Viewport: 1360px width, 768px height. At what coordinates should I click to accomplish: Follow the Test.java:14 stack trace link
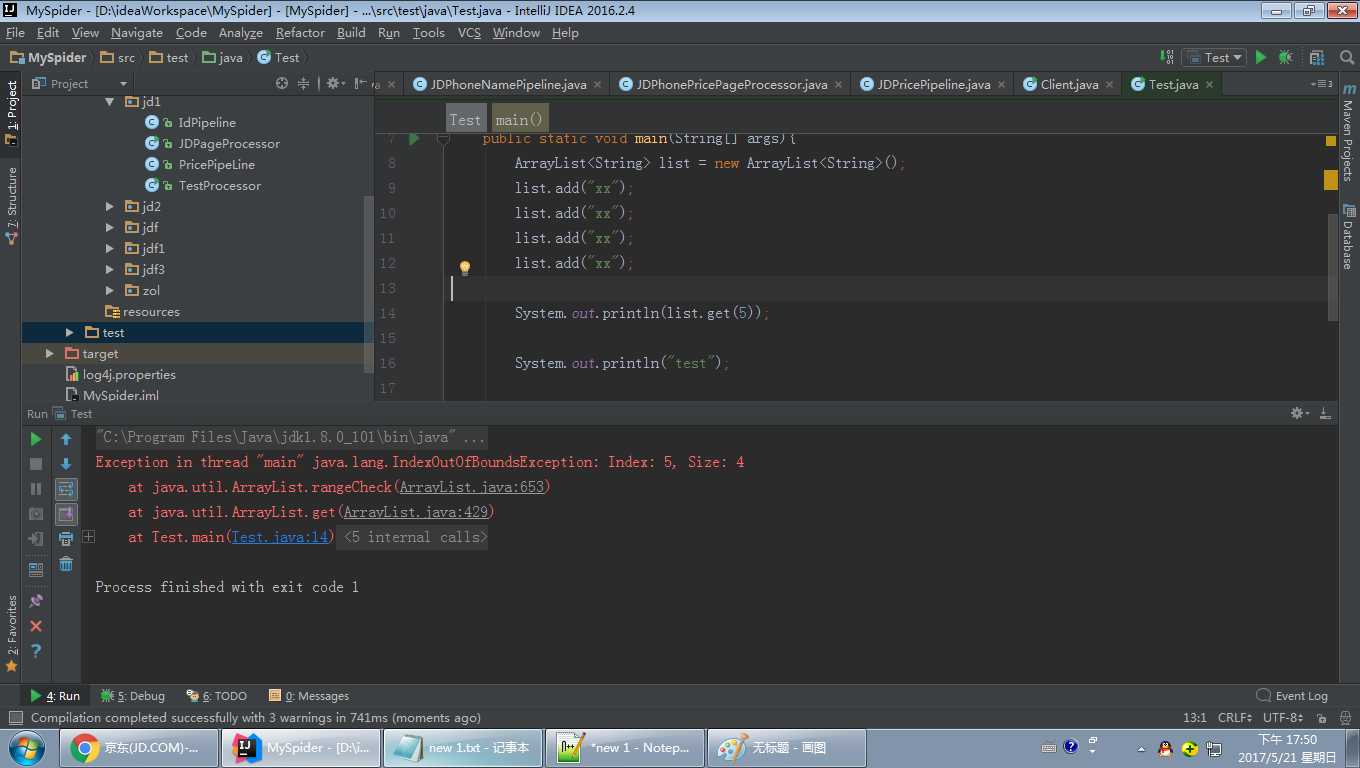tap(280, 538)
